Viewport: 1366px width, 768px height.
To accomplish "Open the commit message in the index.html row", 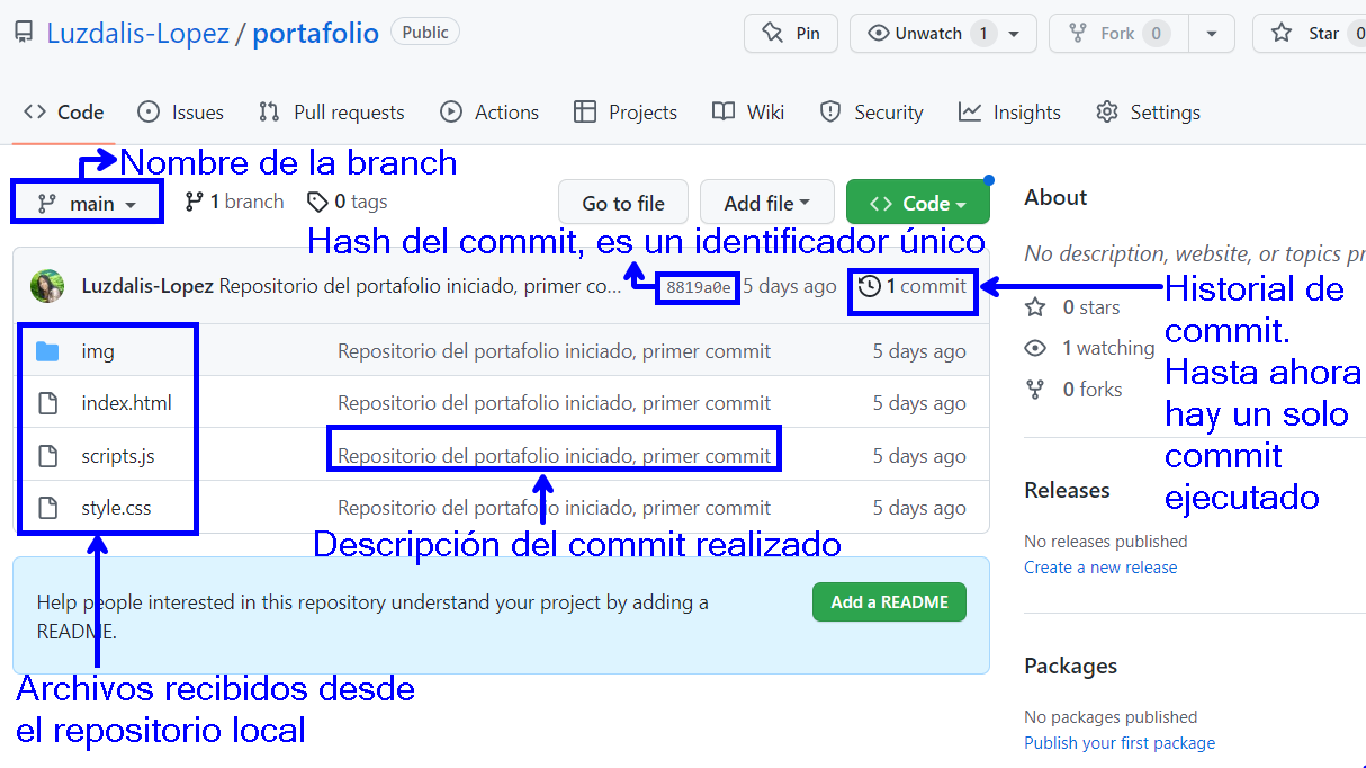I will click(554, 404).
